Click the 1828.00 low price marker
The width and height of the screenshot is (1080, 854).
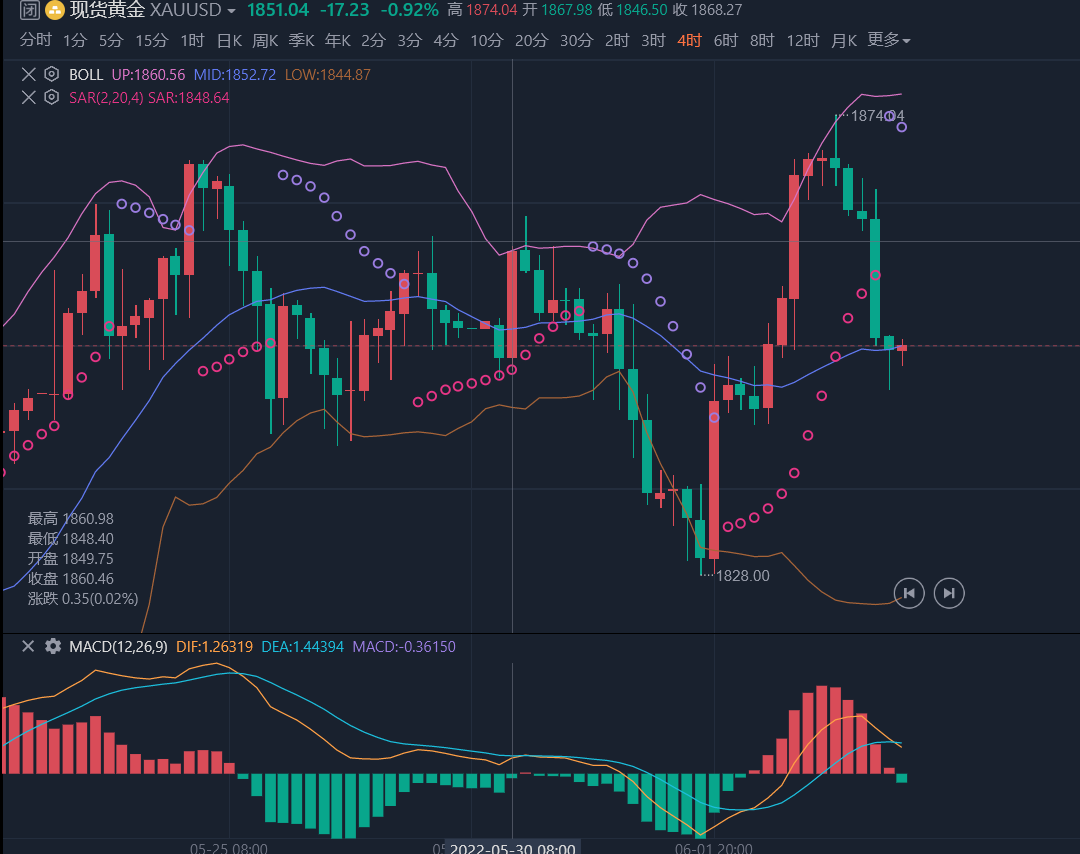click(x=743, y=576)
